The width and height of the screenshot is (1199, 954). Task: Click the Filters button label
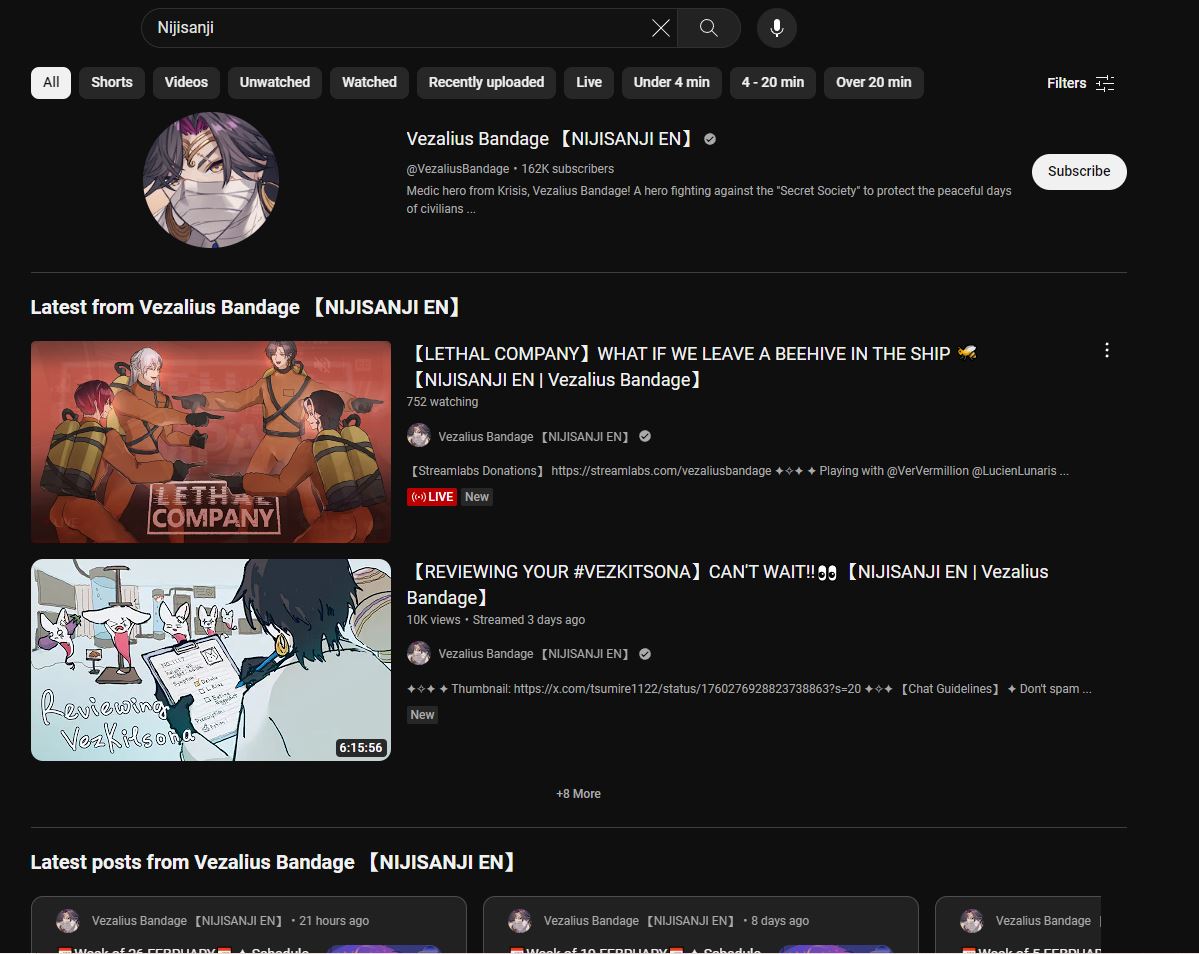[1067, 83]
